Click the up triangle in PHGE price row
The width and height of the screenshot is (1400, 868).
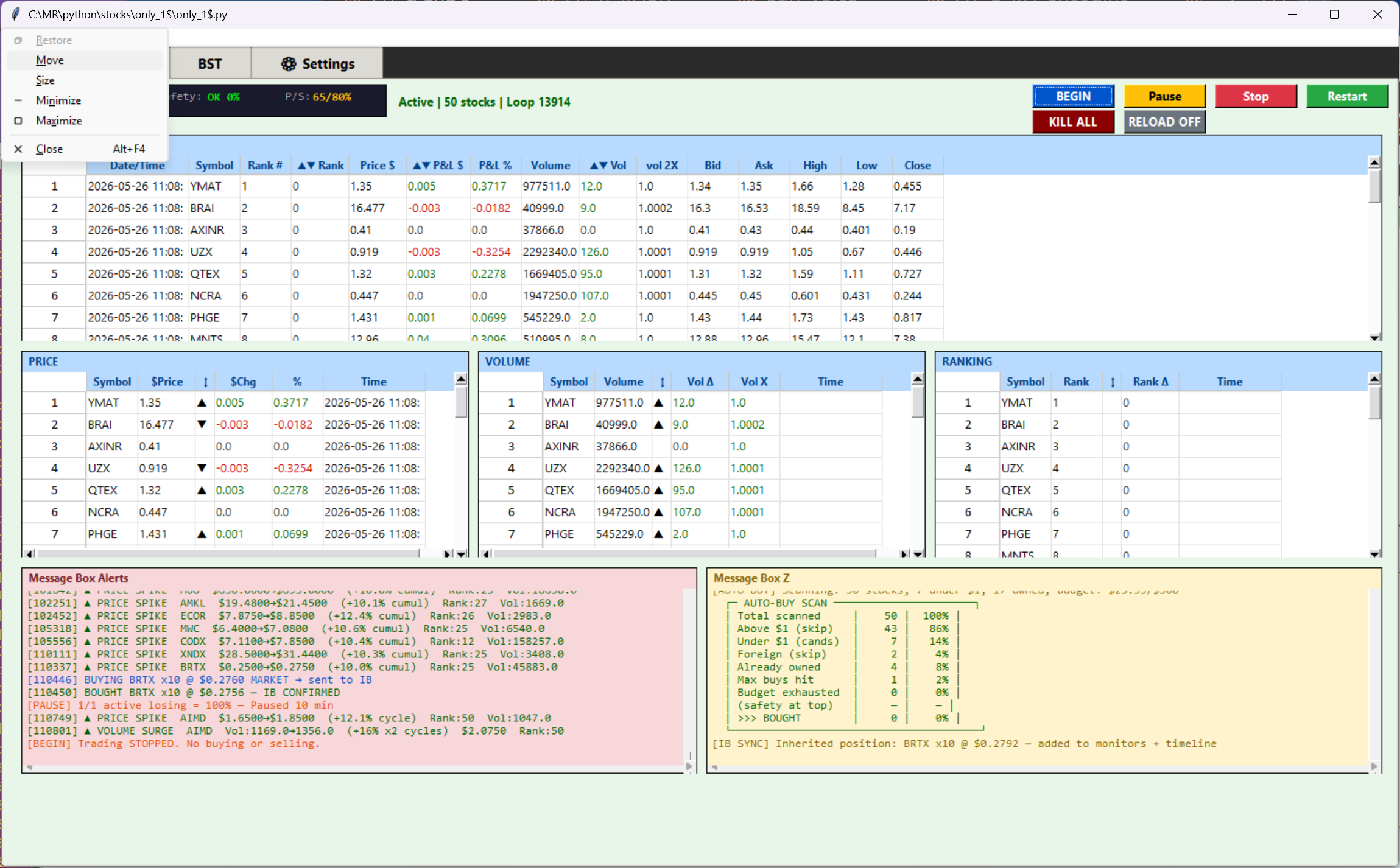tap(202, 534)
